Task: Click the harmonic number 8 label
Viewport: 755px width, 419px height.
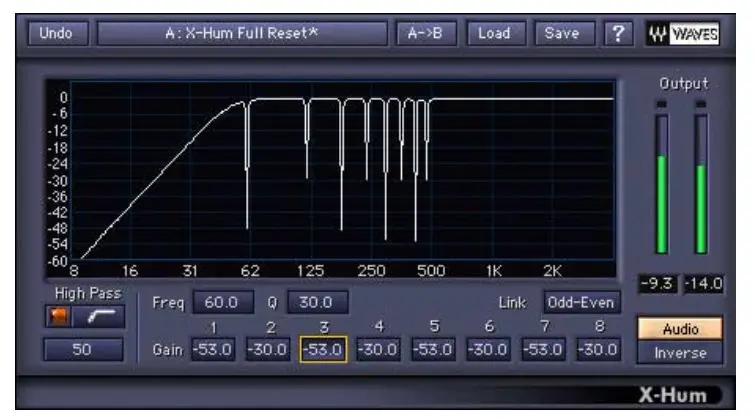Action: pos(599,326)
